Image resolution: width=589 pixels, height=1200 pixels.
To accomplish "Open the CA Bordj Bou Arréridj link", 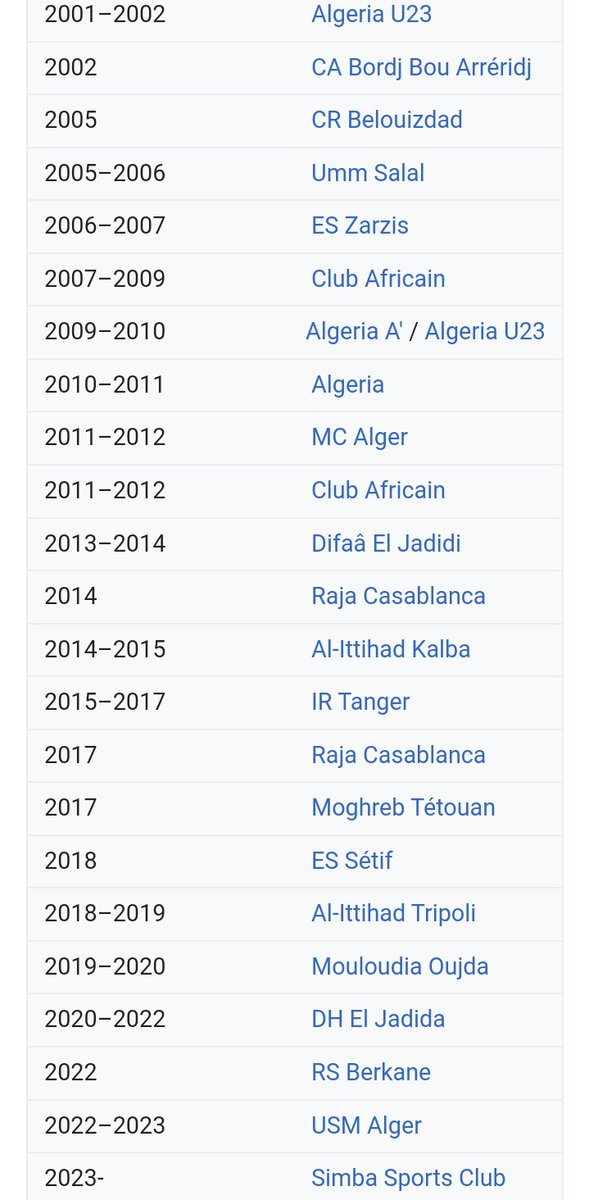I will (x=421, y=68).
